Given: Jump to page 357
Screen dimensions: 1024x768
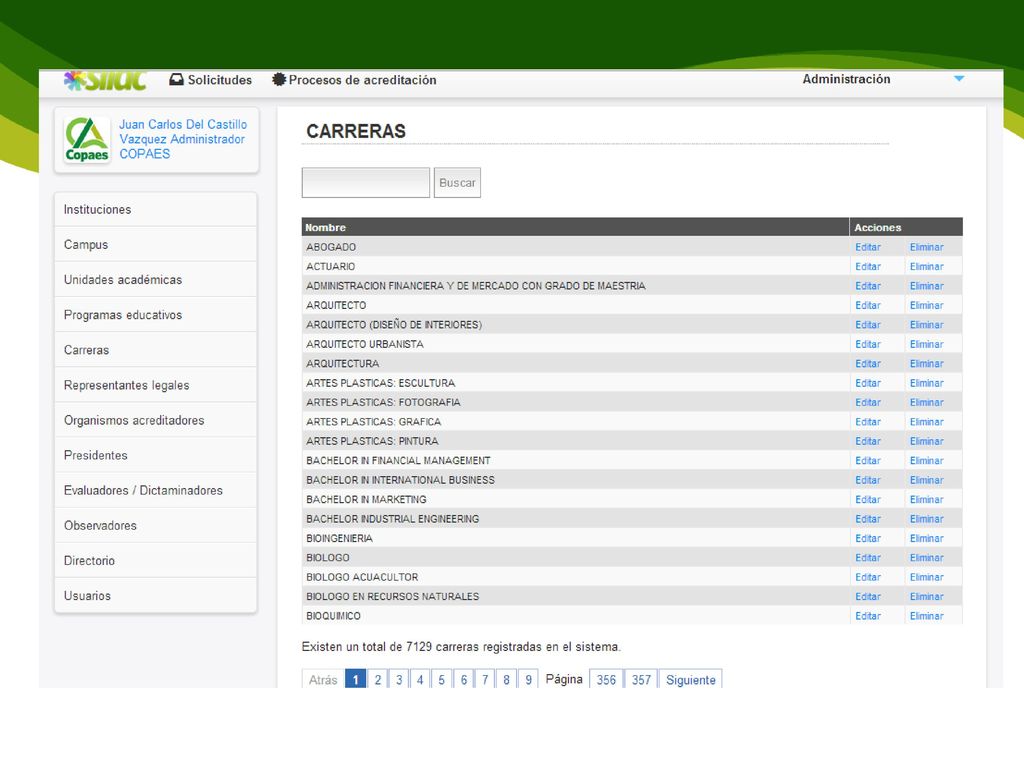Looking at the screenshot, I should tap(641, 680).
